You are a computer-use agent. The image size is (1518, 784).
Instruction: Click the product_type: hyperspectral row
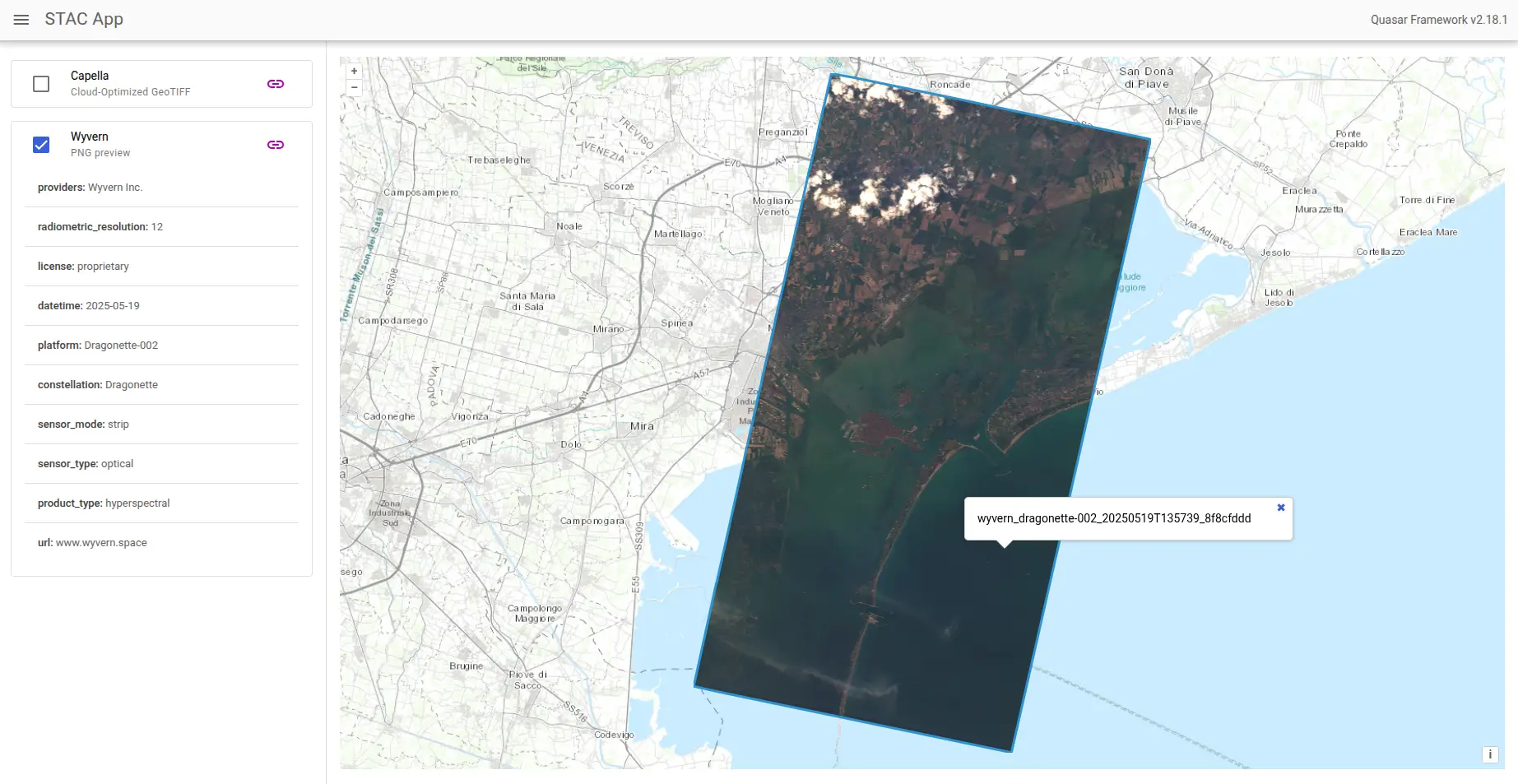[161, 503]
